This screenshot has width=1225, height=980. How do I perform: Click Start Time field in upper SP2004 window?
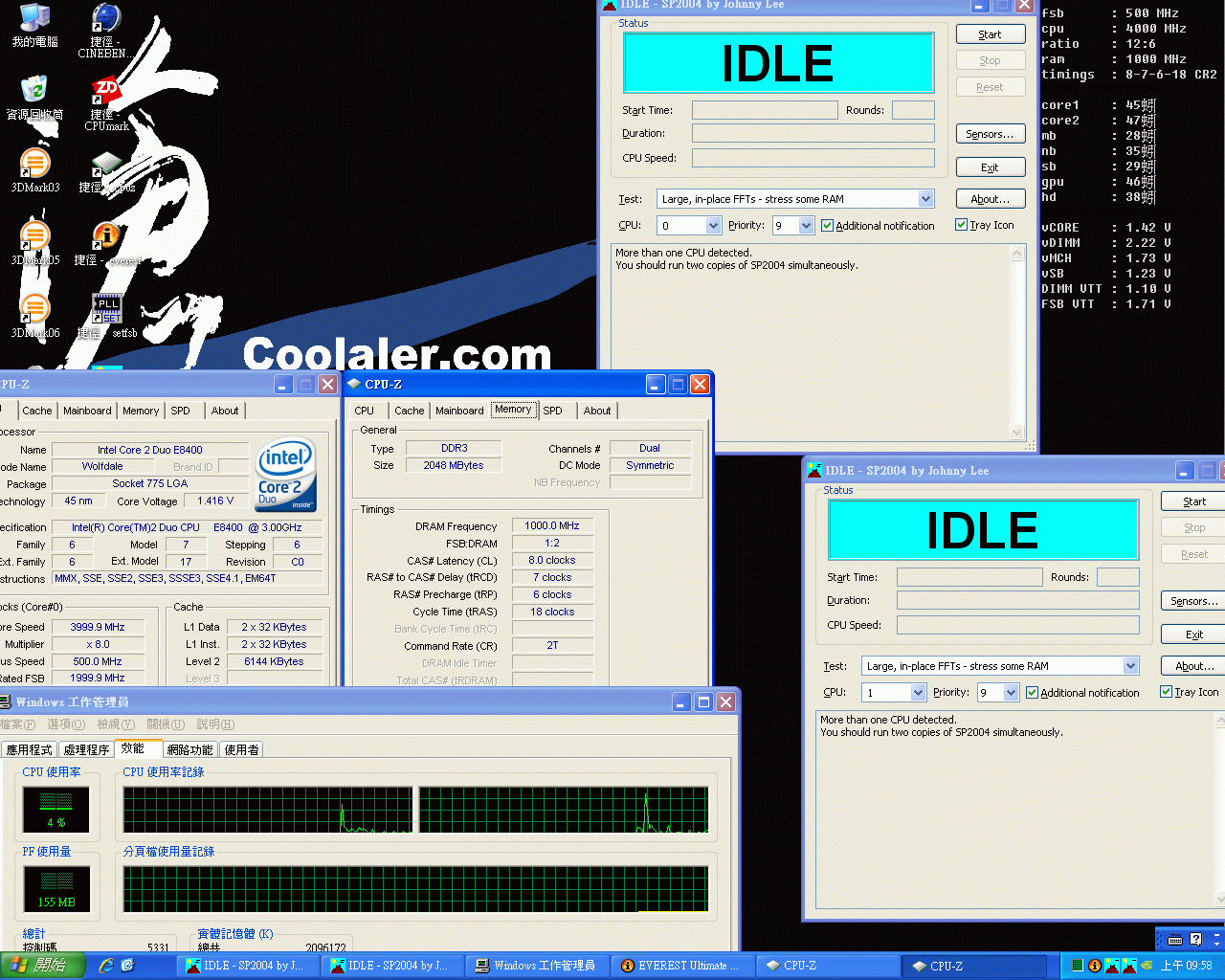pos(765,110)
